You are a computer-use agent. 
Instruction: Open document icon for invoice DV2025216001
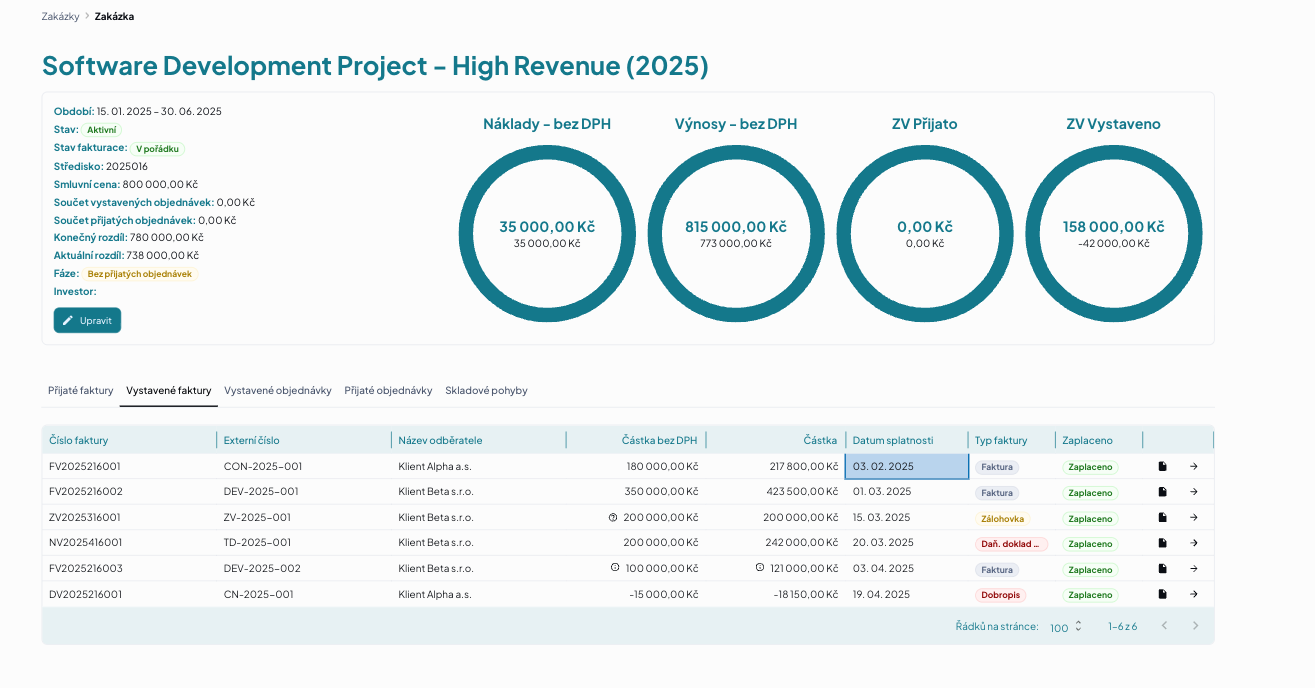click(x=1162, y=594)
